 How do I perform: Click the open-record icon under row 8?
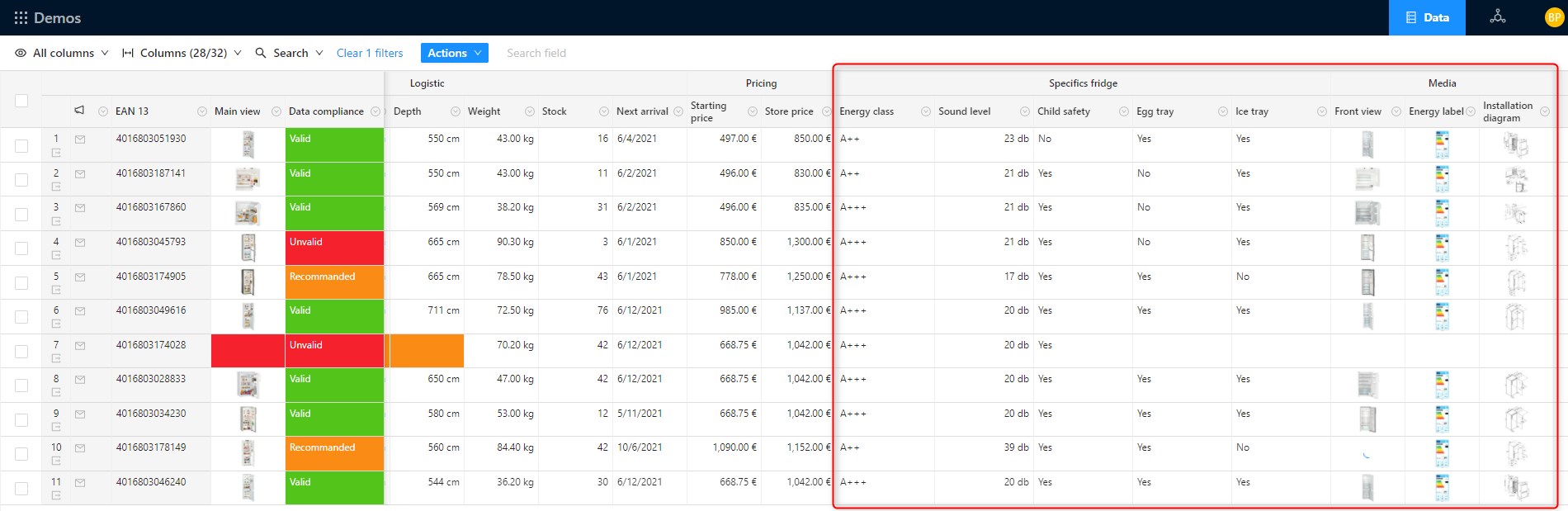(56, 393)
